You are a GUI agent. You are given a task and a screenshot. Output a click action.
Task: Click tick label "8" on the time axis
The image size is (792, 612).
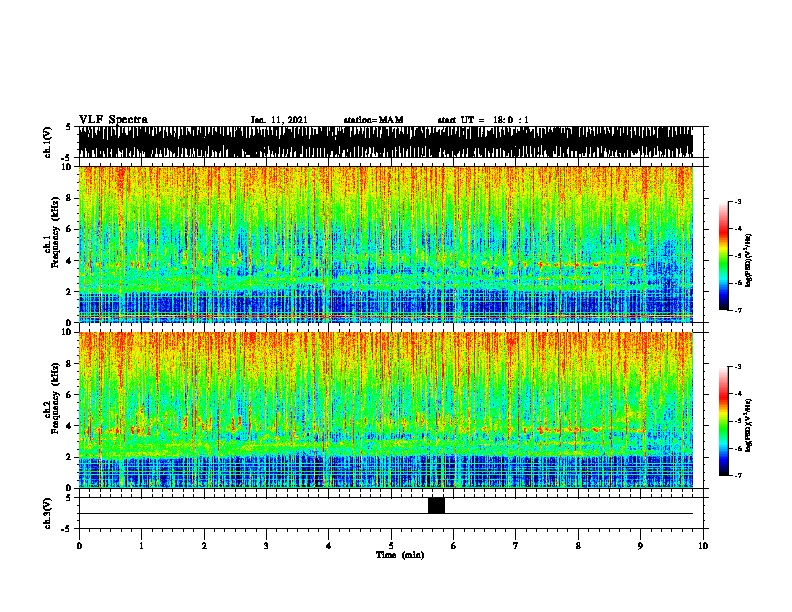[578, 546]
